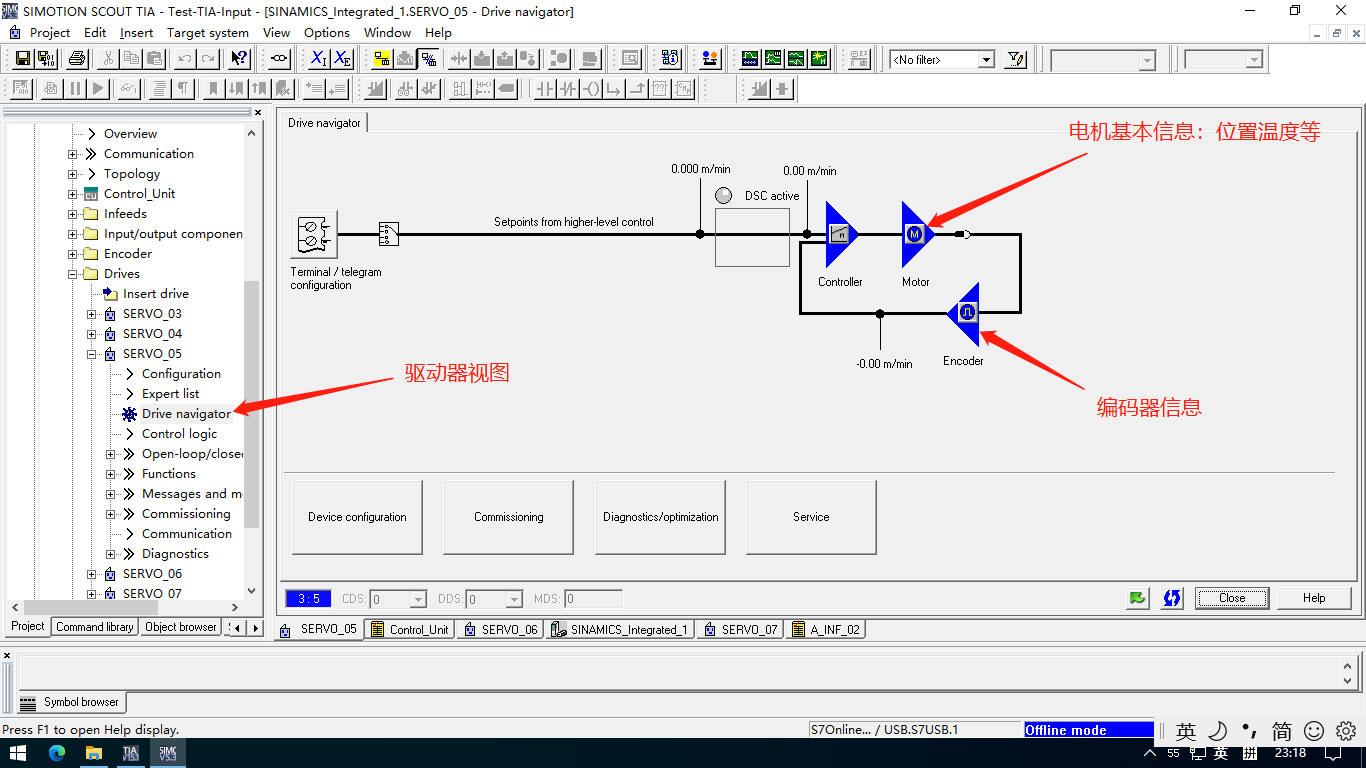Click the Diagnostics/optimization button
Image resolution: width=1366 pixels, height=768 pixels.
coord(660,517)
